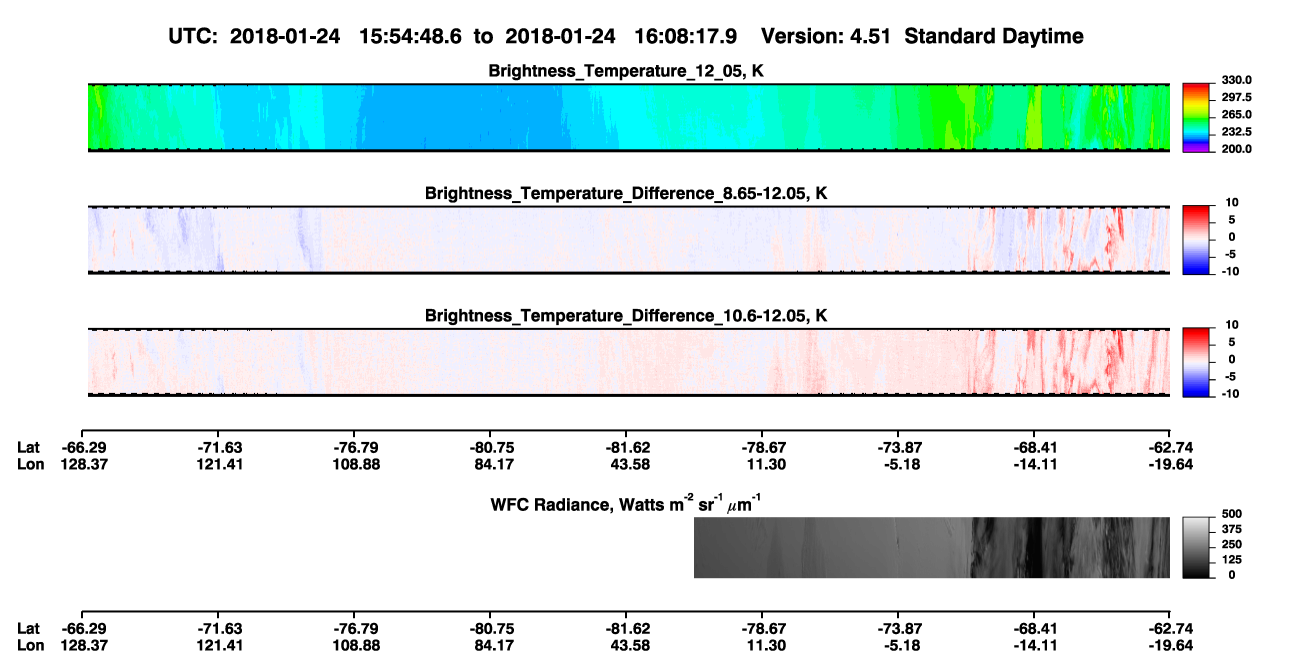1300x667 pixels.
Task: Click upper axis longitude value 43.58
Action: [626, 464]
